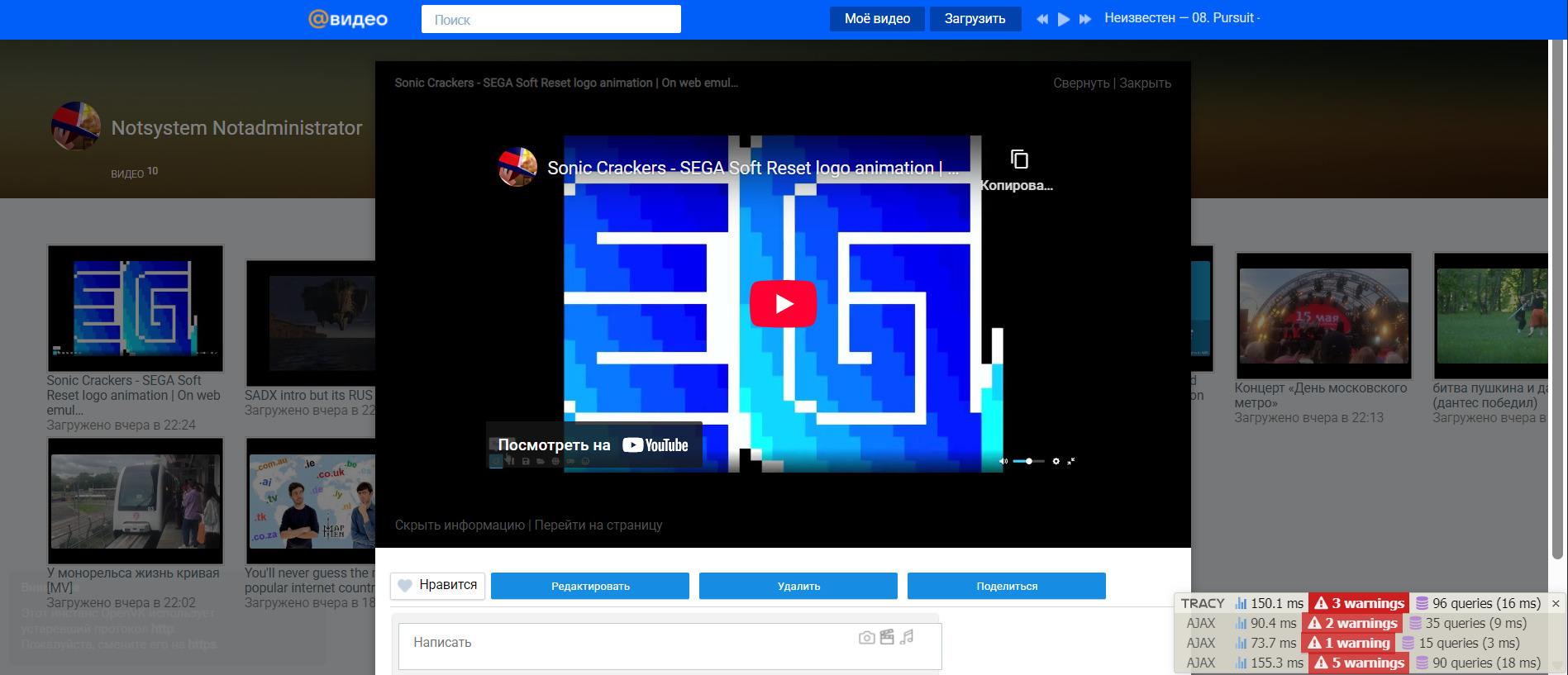Skip to next track in header audio player
The width and height of the screenshot is (1568, 675).
(1085, 19)
